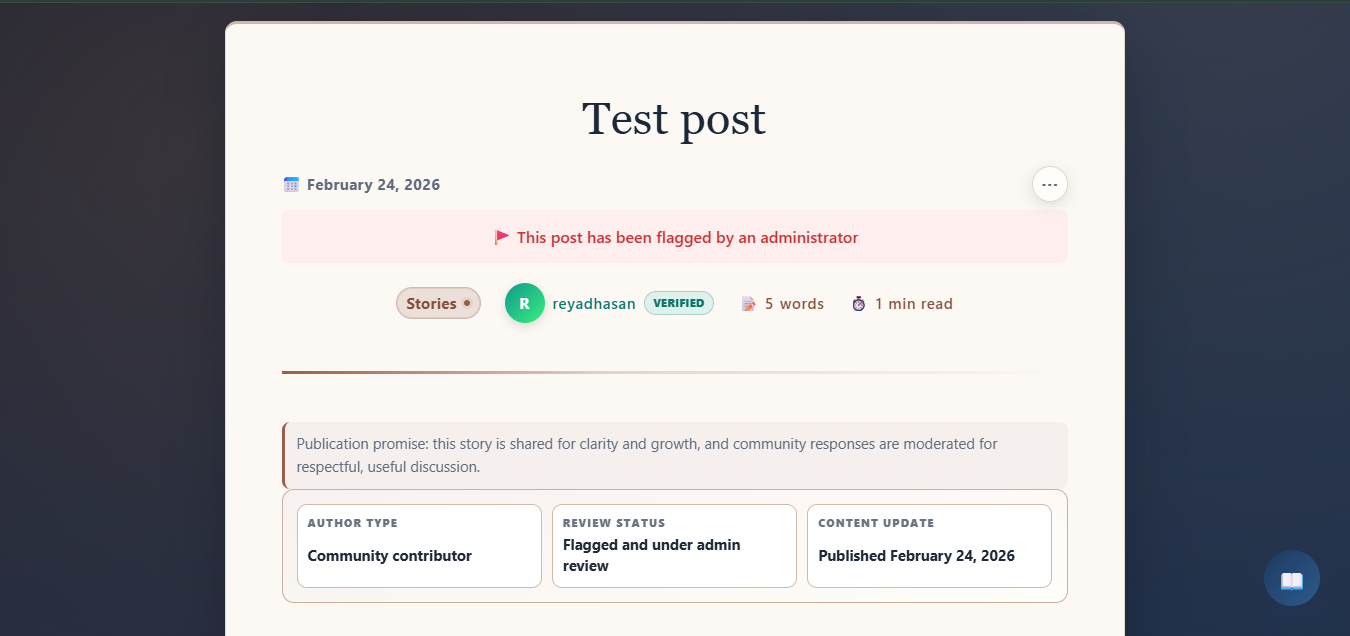Image resolution: width=1350 pixels, height=636 pixels.
Task: Click the 1 min read label
Action: click(x=913, y=304)
